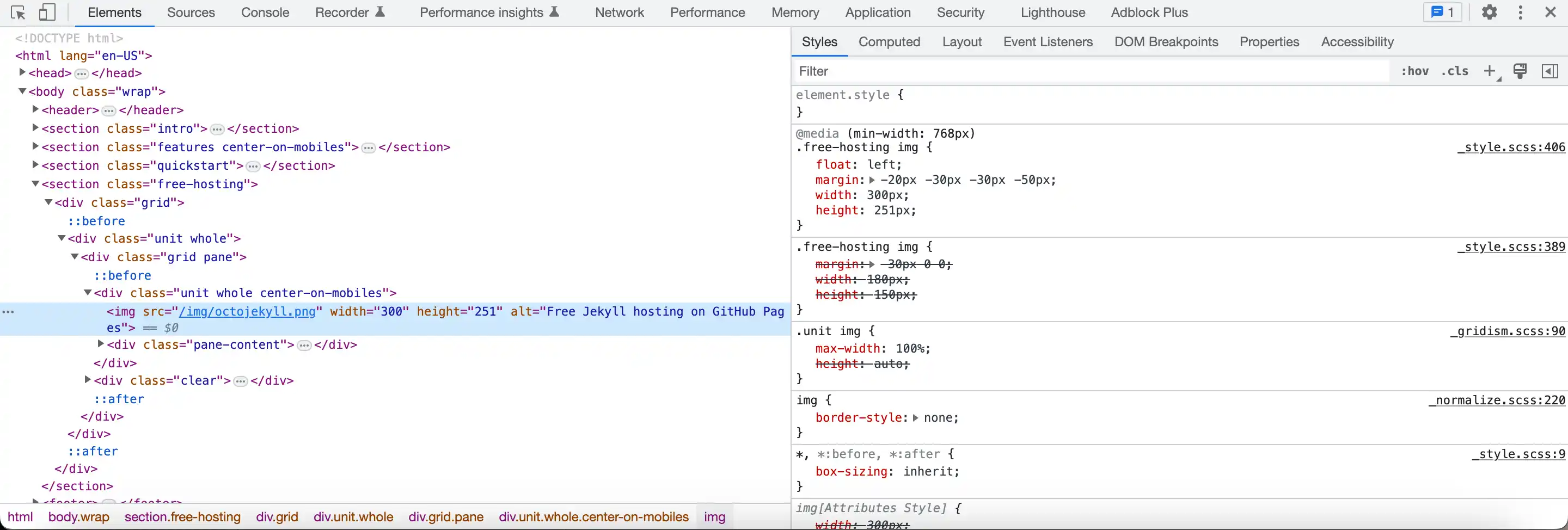Switch to the Accessibility tab
The image size is (1568, 530).
[1357, 42]
